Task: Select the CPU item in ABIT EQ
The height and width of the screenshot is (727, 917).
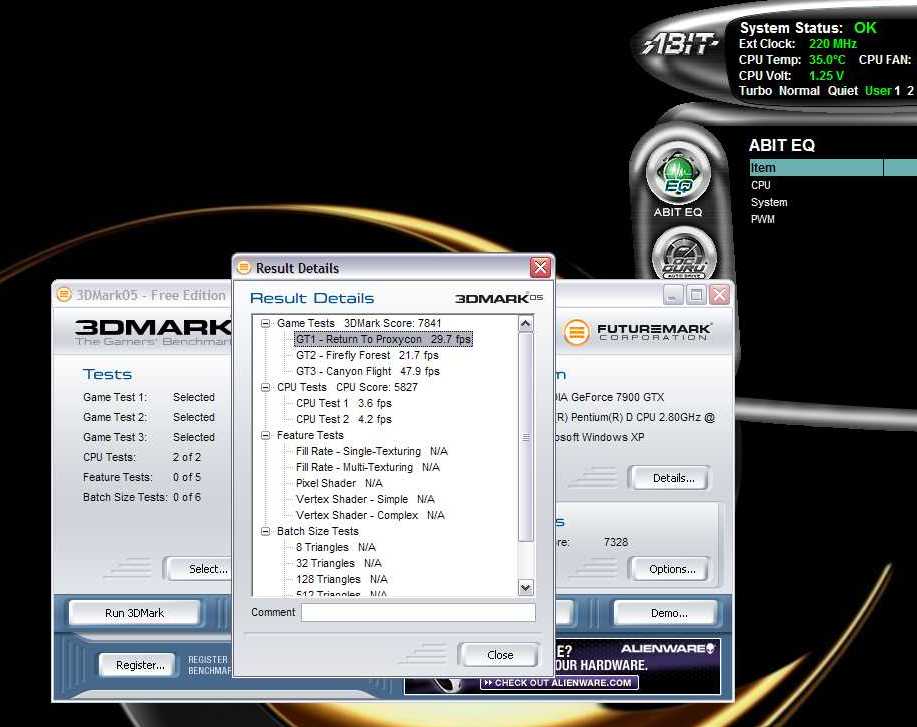Action: pyautogui.click(x=760, y=185)
